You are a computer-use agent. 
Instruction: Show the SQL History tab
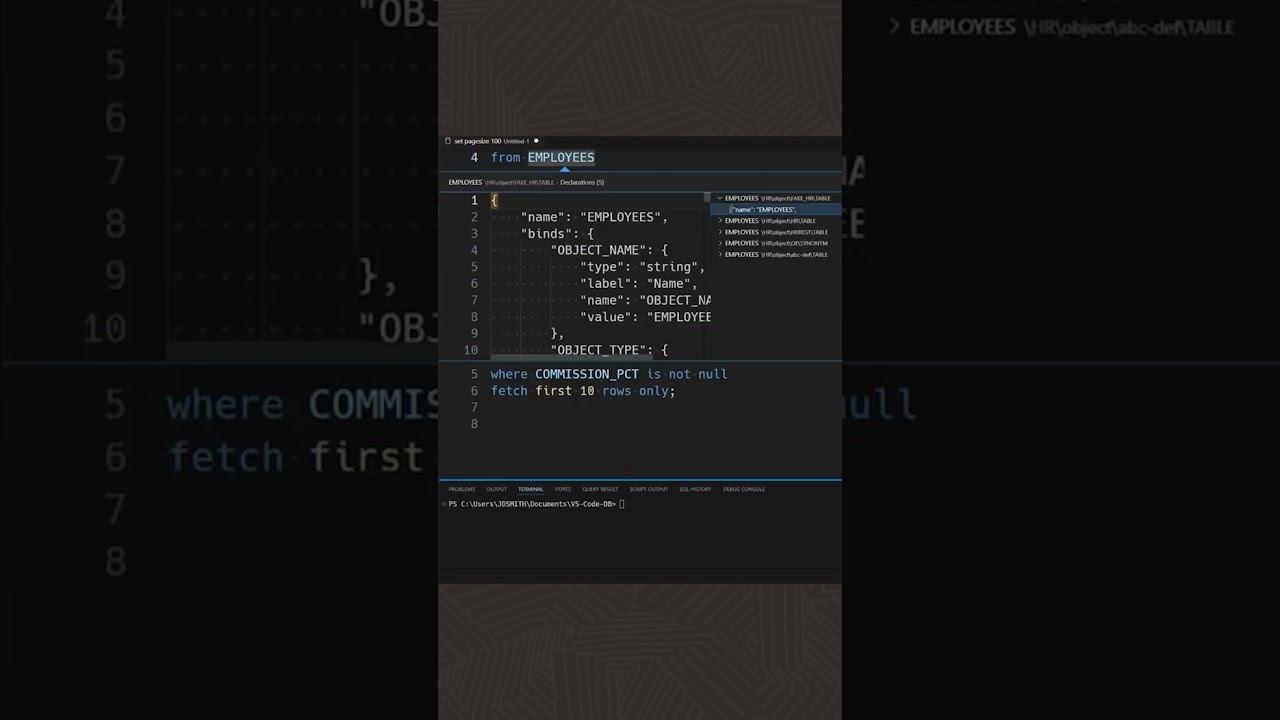(695, 489)
